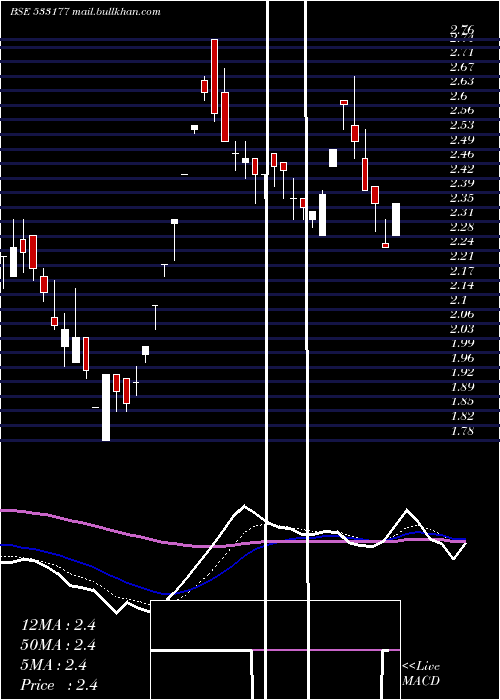Click the 2.03 price axis label
The height and width of the screenshot is (700, 500).
click(x=462, y=329)
